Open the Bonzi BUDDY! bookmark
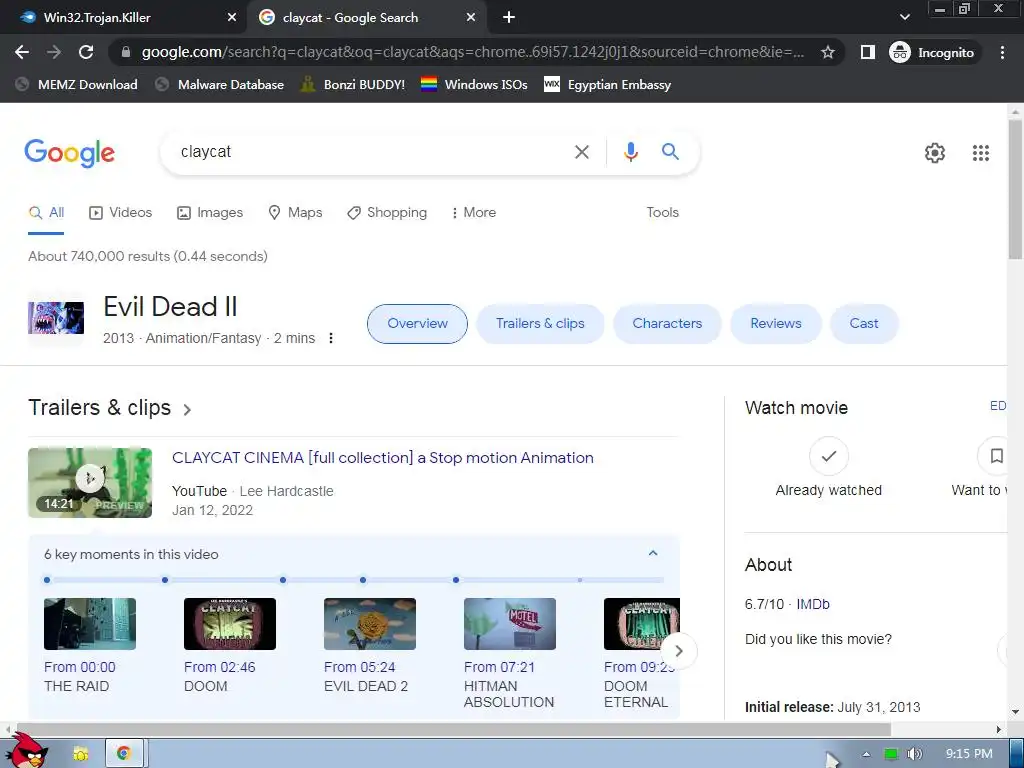This screenshot has height=768, width=1024. tap(353, 84)
